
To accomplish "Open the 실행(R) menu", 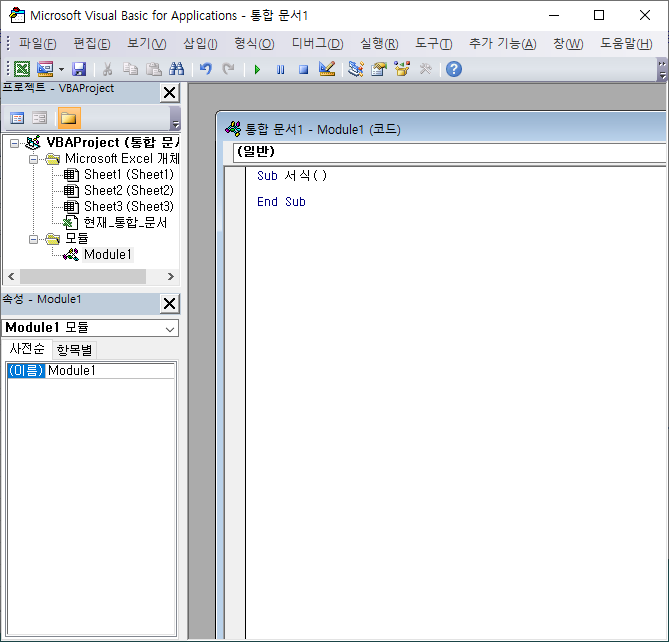I will click(379, 44).
